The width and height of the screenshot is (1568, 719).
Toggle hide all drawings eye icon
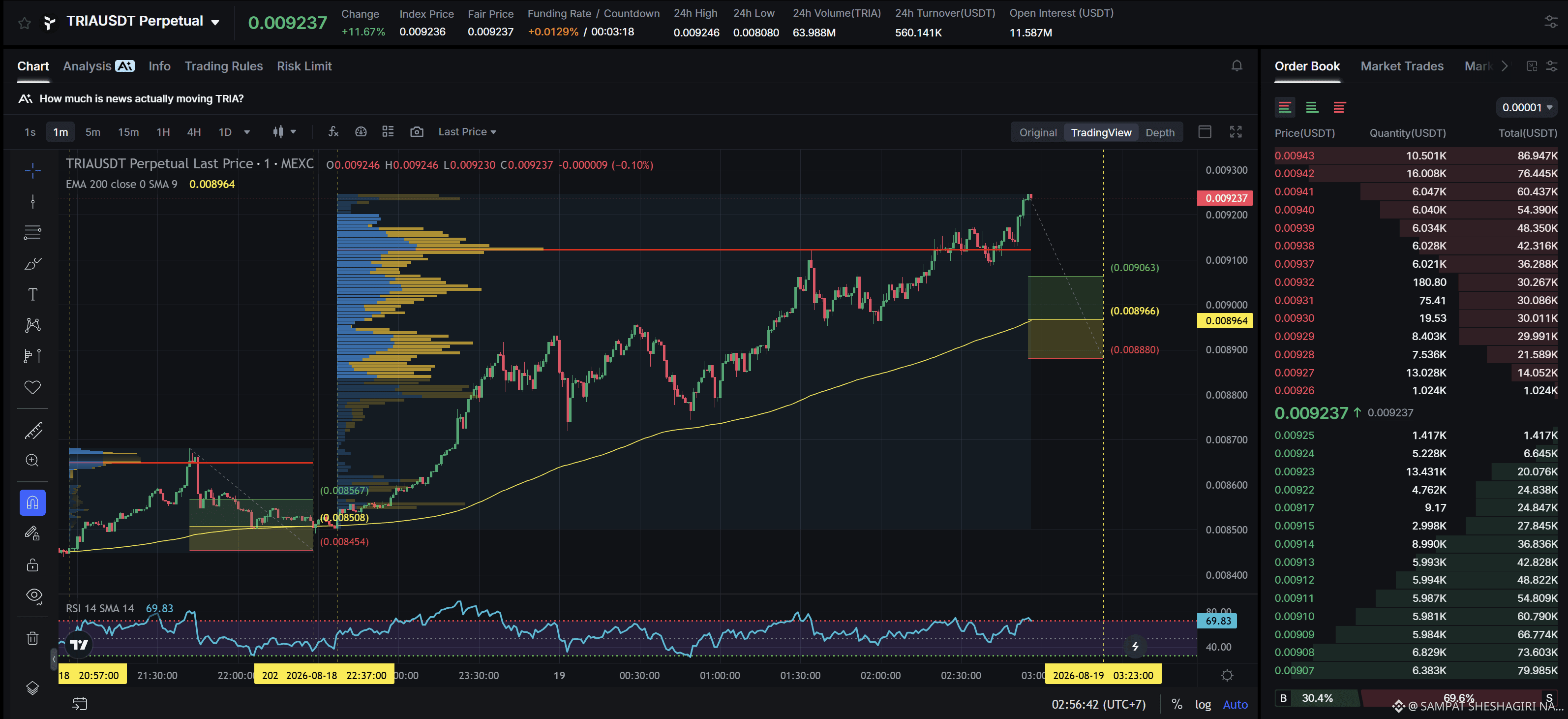click(34, 595)
